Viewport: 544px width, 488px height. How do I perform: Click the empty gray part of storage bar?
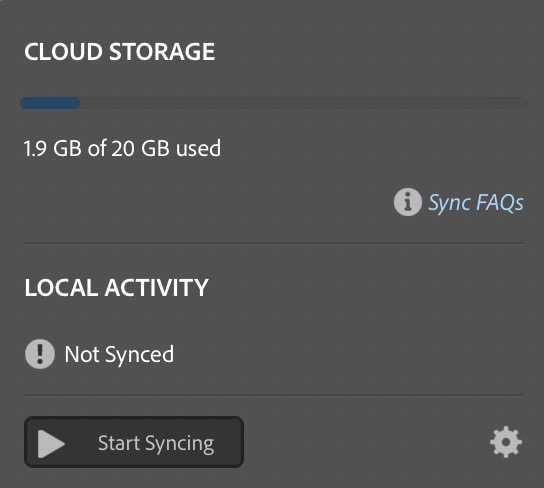[304, 103]
